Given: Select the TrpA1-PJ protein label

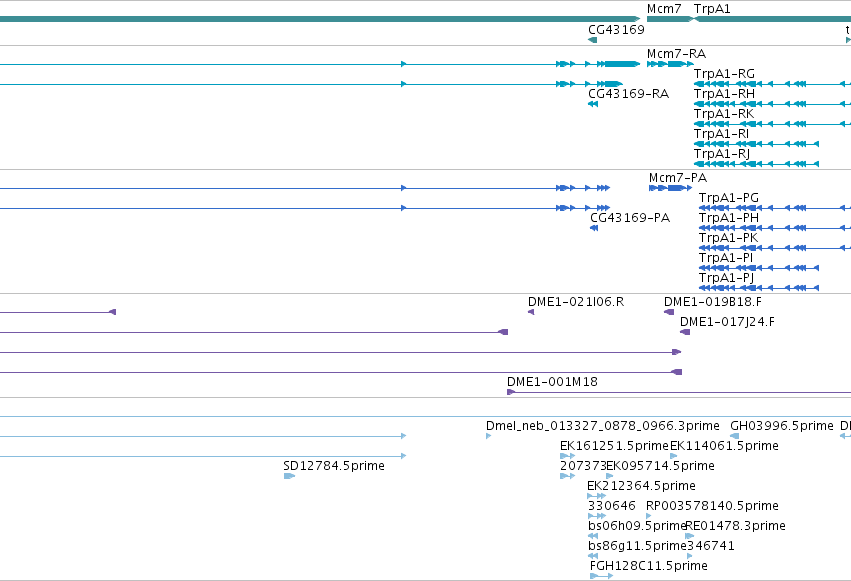Looking at the screenshot, I should coord(726,278).
